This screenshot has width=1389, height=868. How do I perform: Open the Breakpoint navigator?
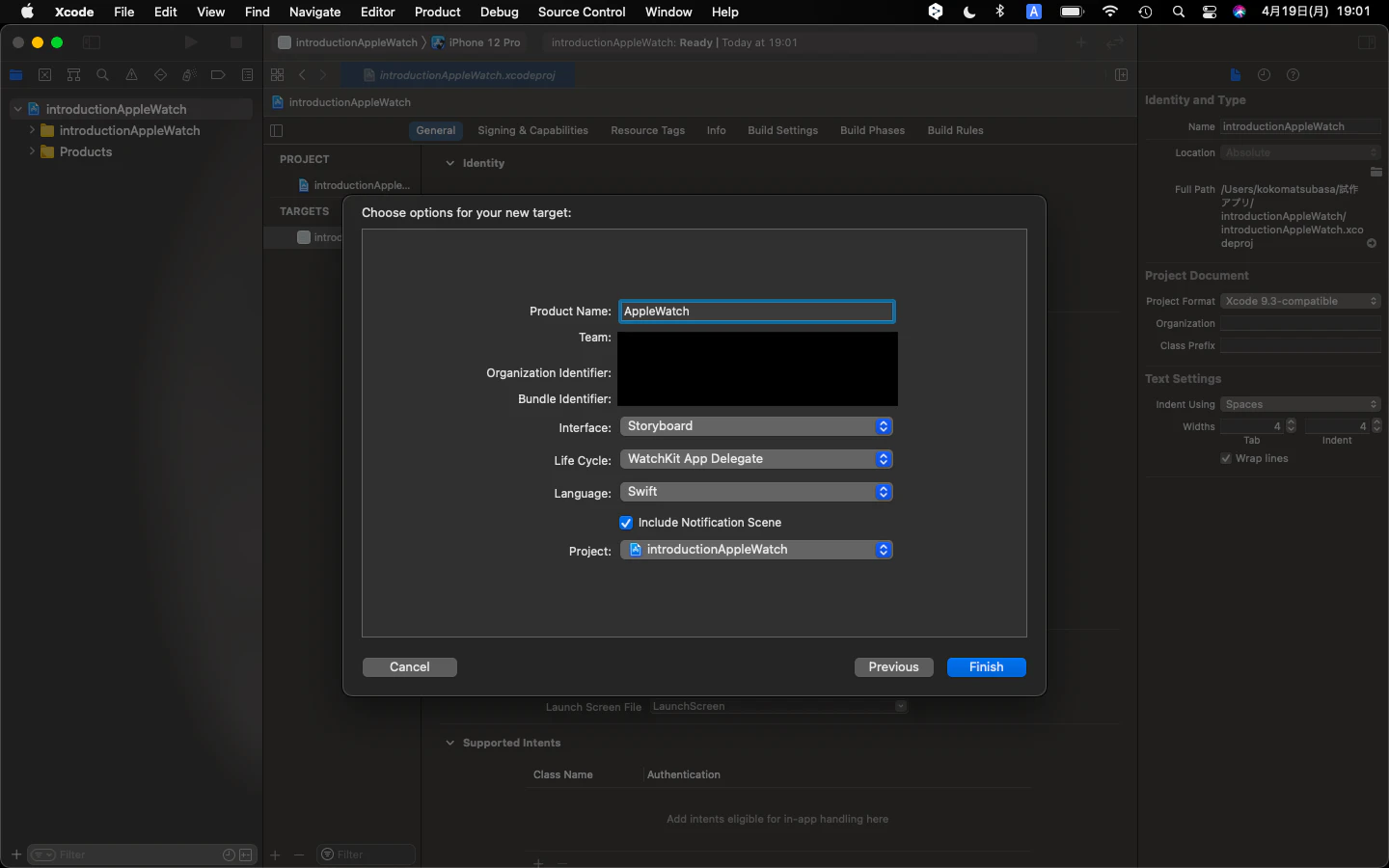pos(218,75)
